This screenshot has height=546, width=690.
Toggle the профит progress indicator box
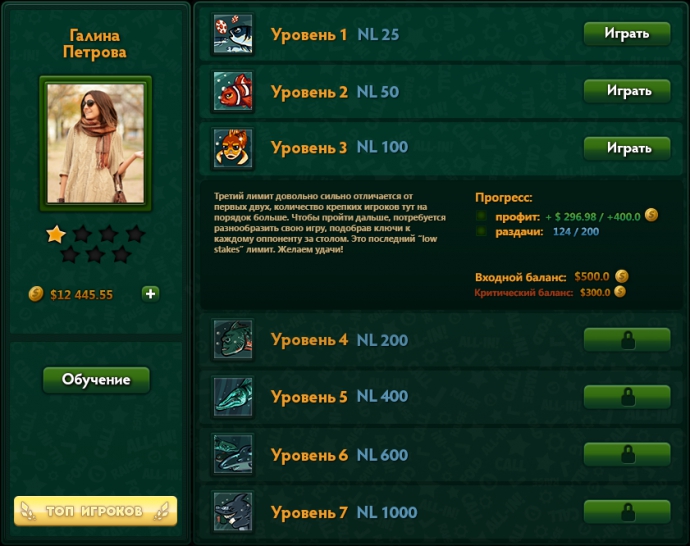coord(481,216)
